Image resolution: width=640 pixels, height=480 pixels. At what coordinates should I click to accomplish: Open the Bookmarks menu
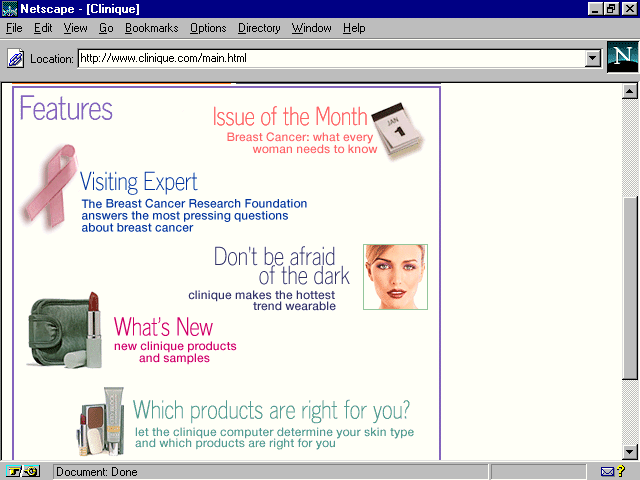click(149, 28)
